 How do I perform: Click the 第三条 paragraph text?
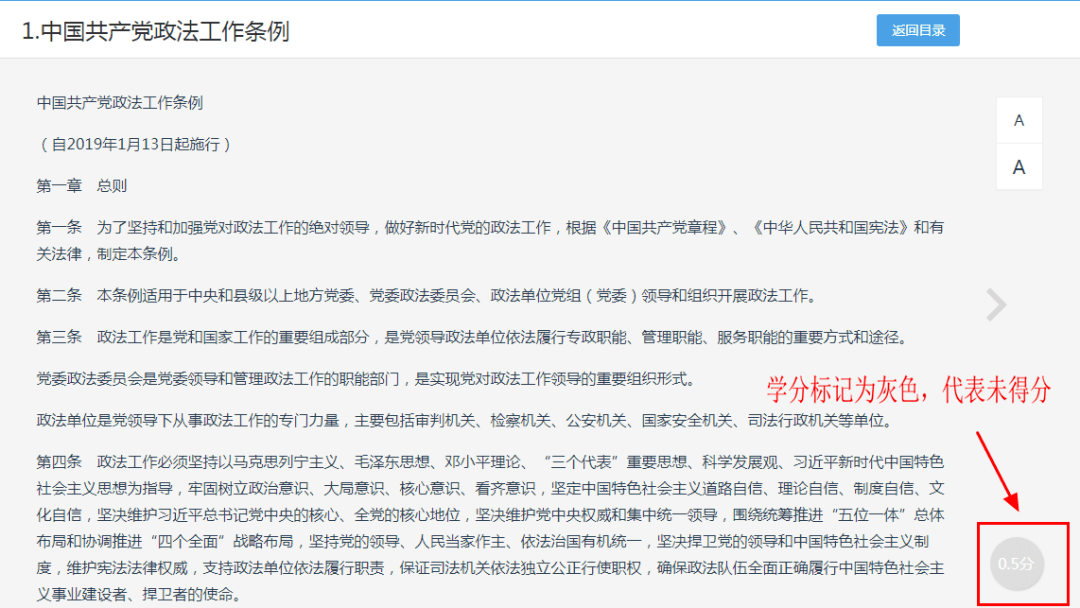[470, 338]
